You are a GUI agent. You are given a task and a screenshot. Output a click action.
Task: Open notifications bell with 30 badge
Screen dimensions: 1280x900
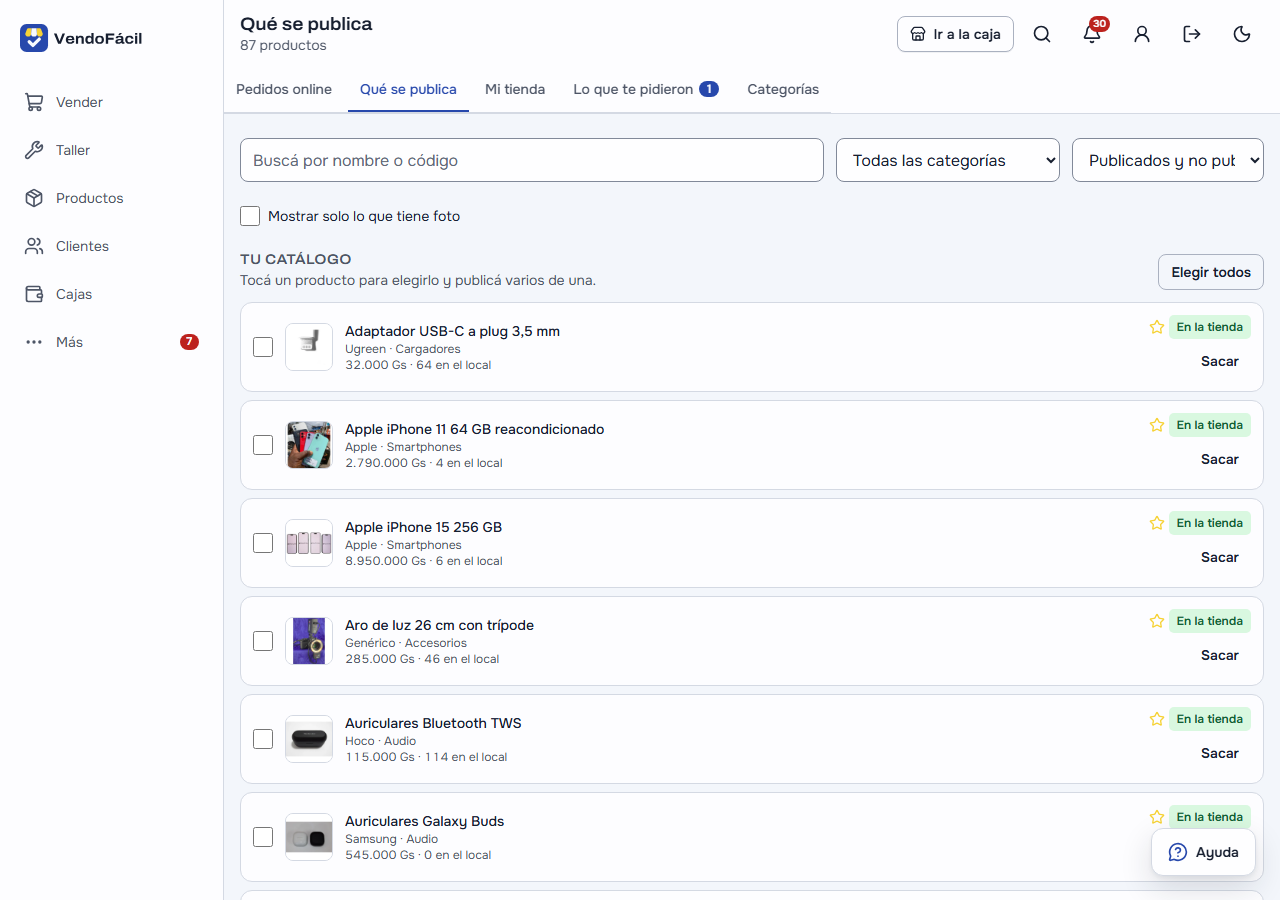1092,34
